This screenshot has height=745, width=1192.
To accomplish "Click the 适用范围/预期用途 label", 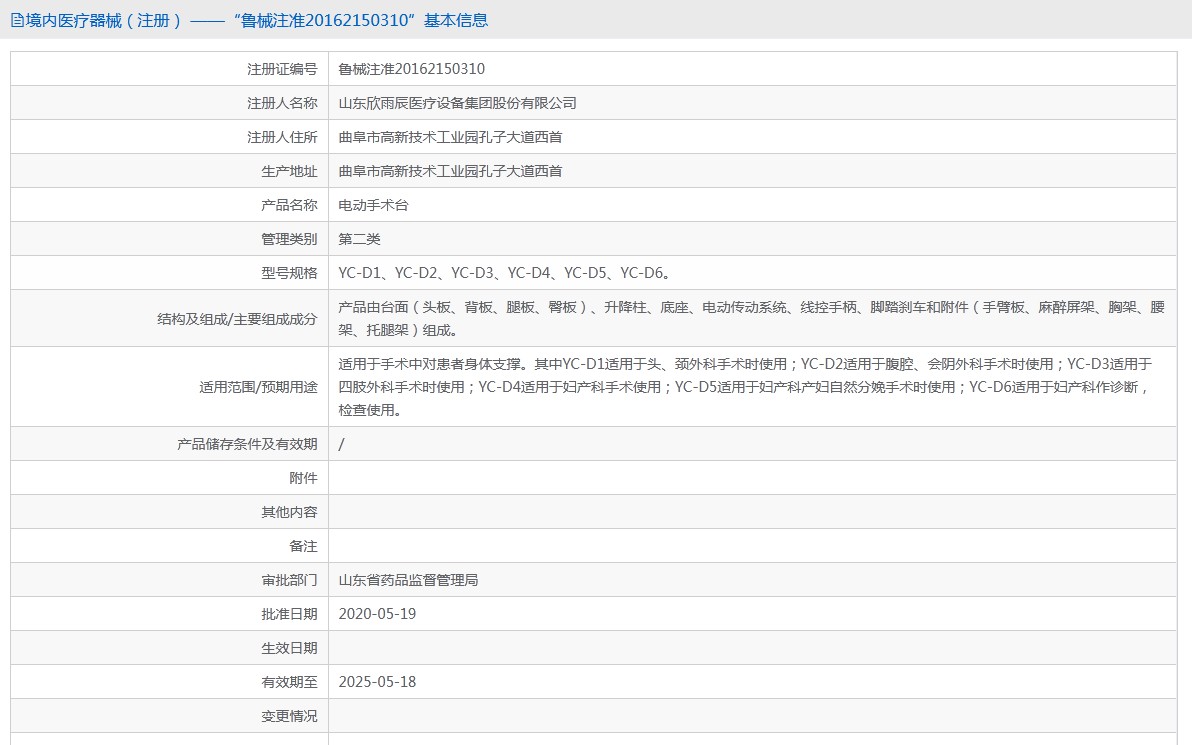I will [258, 388].
